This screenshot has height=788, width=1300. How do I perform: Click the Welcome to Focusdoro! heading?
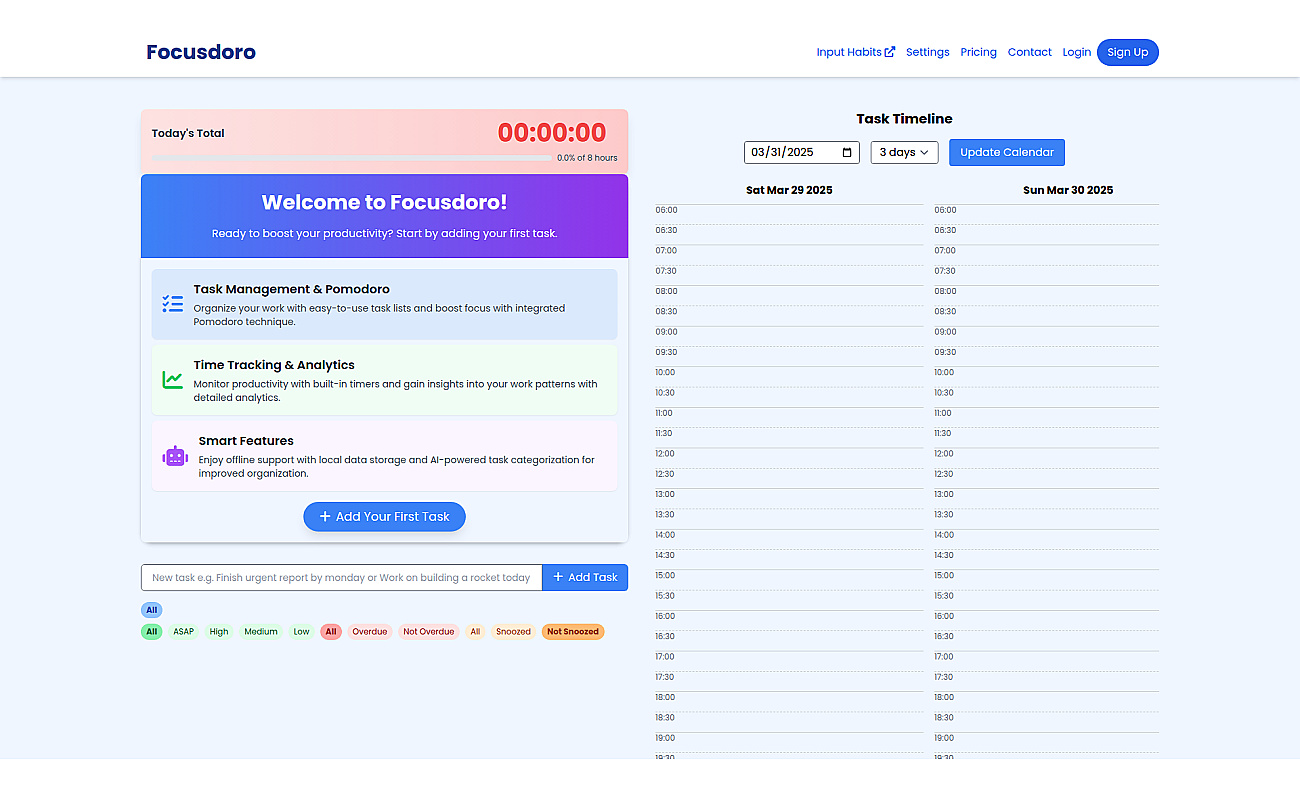[x=384, y=202]
